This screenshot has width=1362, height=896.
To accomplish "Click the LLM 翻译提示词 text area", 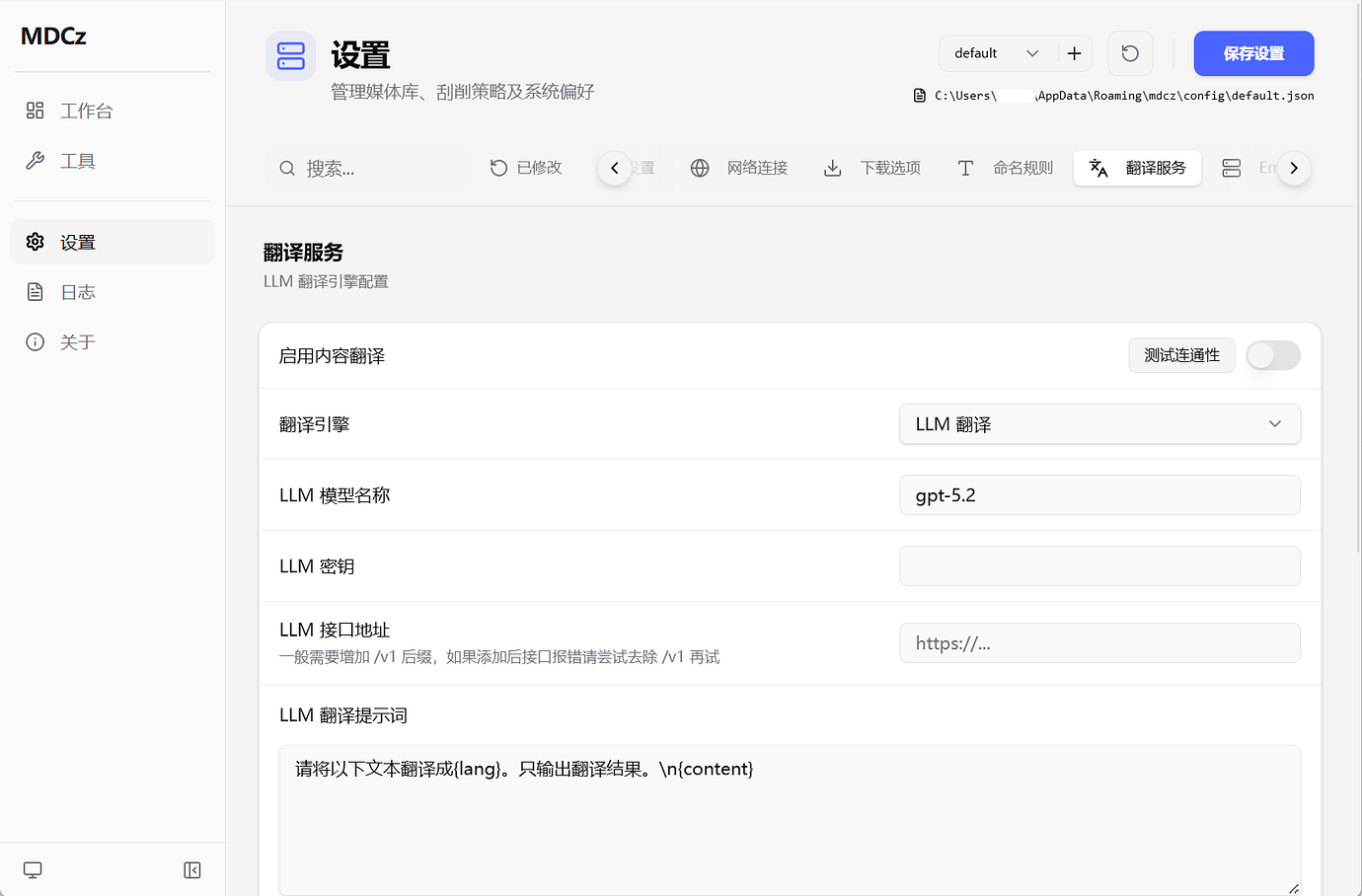I will point(790,820).
